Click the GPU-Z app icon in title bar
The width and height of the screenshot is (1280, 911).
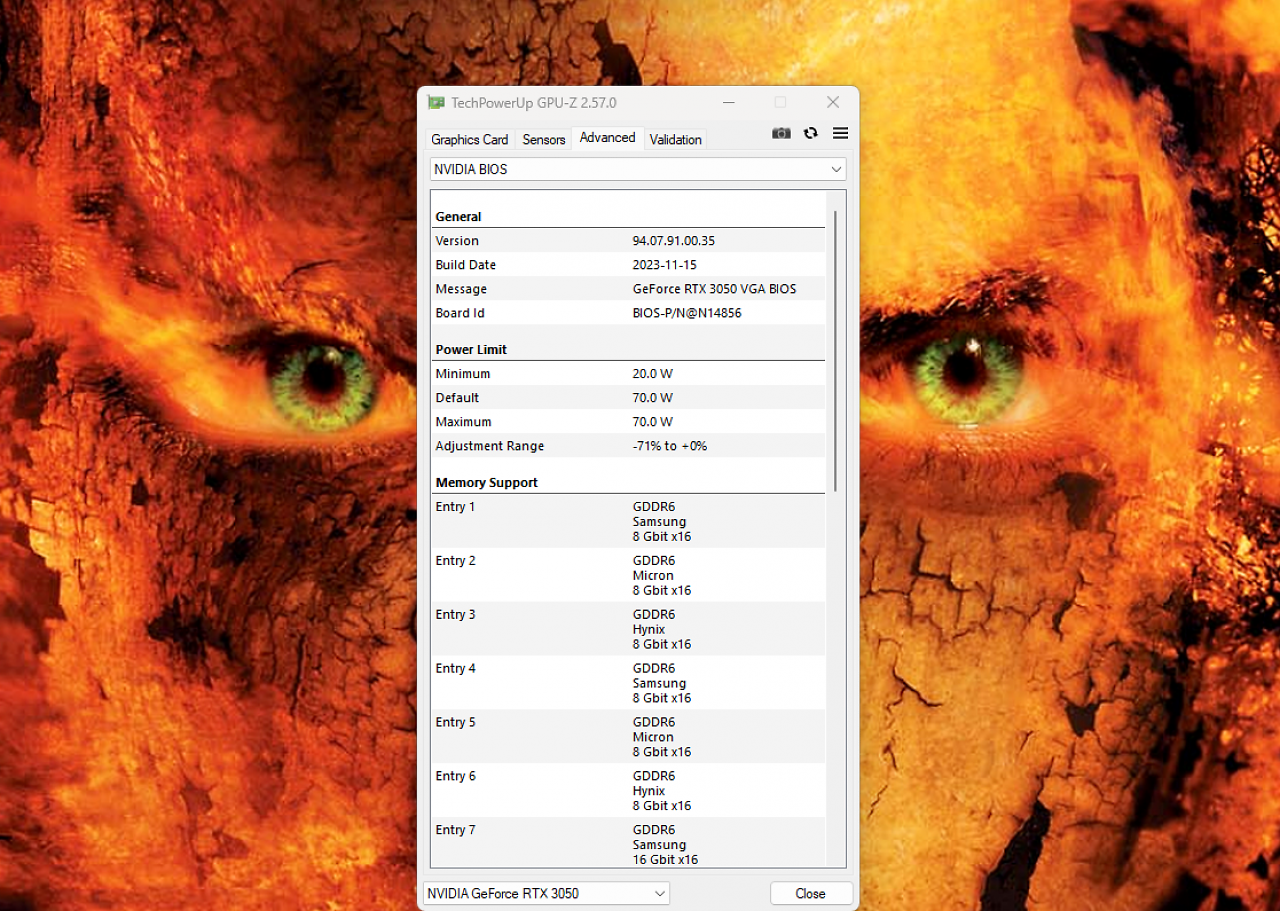pos(436,102)
